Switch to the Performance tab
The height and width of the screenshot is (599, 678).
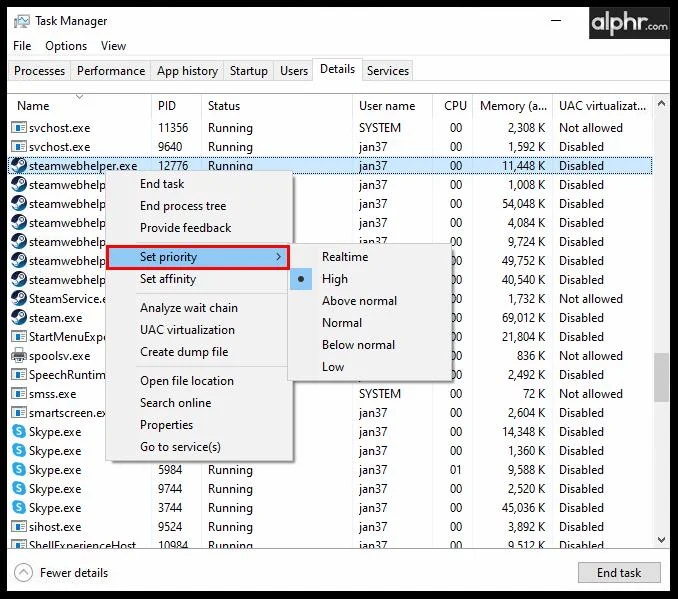point(111,70)
